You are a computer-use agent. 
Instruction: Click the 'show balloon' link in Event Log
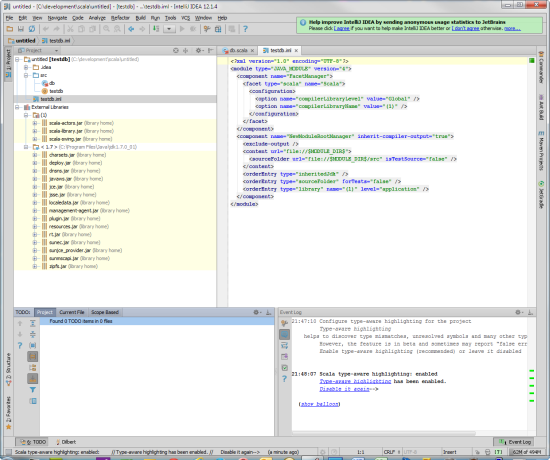tap(320, 404)
